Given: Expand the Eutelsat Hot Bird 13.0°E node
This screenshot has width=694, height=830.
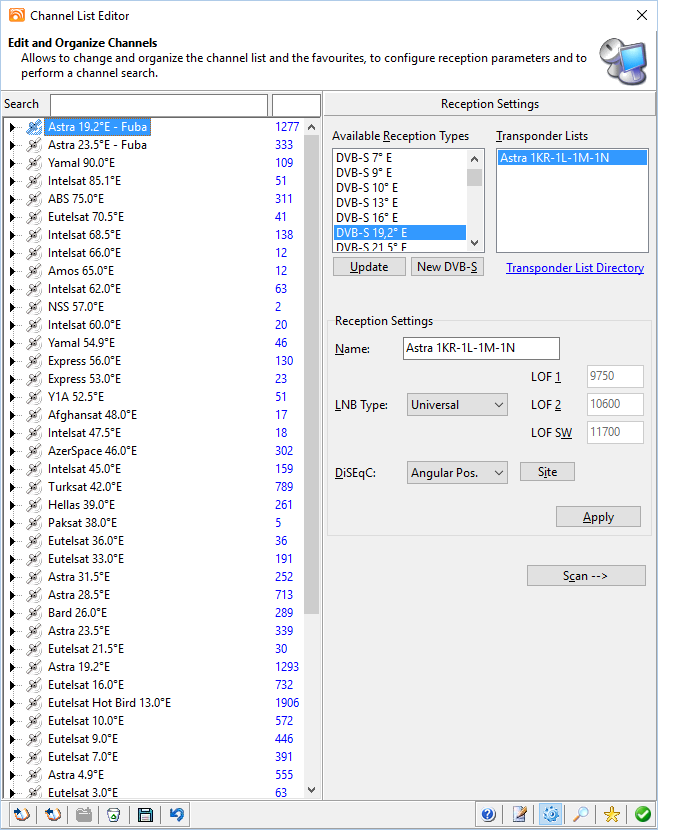Looking at the screenshot, I should coord(13,703).
